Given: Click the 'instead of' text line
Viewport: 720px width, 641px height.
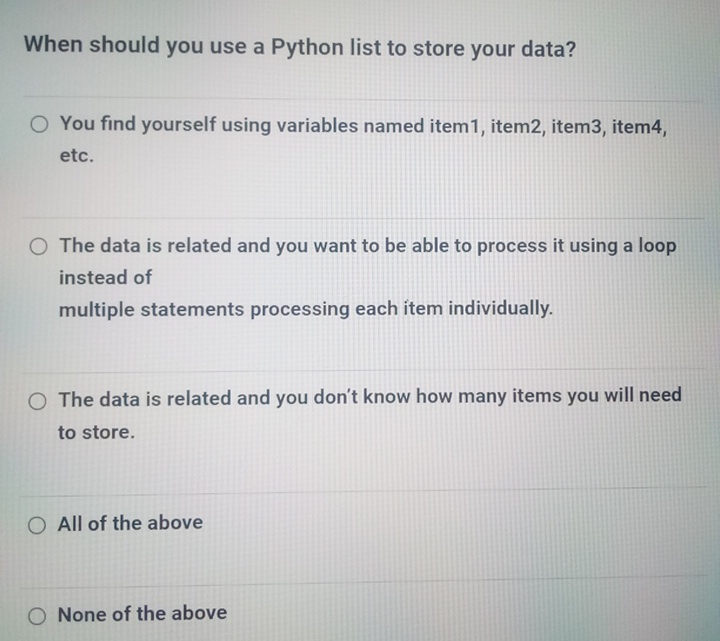Looking at the screenshot, I should point(105,277).
